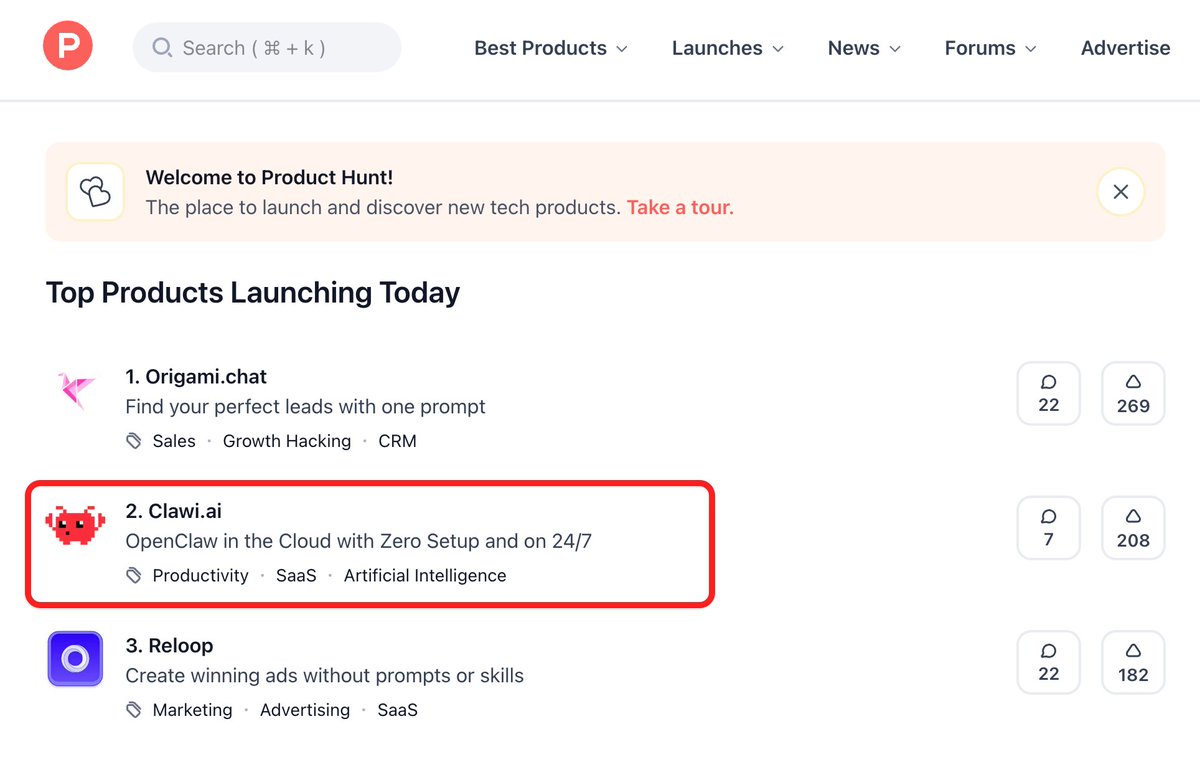The height and width of the screenshot is (757, 1200).
Task: Expand the Launches menu
Action: point(728,48)
